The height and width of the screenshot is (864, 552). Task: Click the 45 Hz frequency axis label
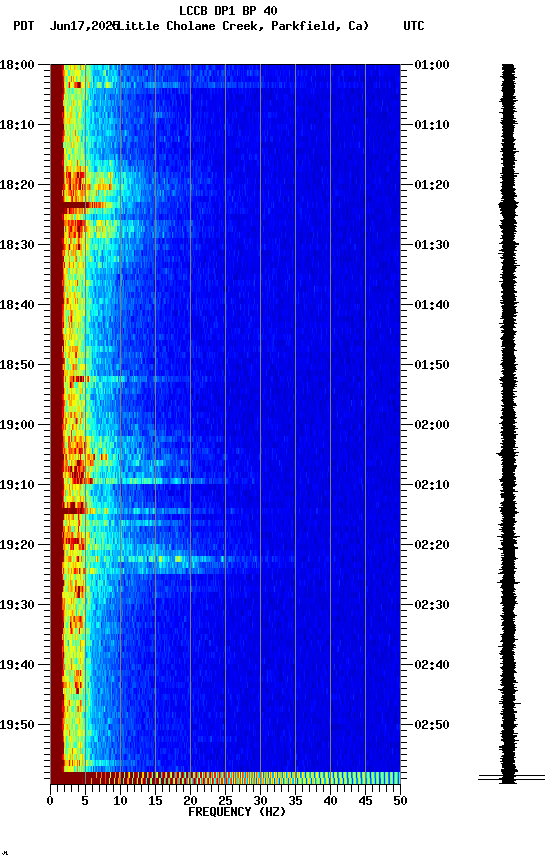[x=365, y=801]
